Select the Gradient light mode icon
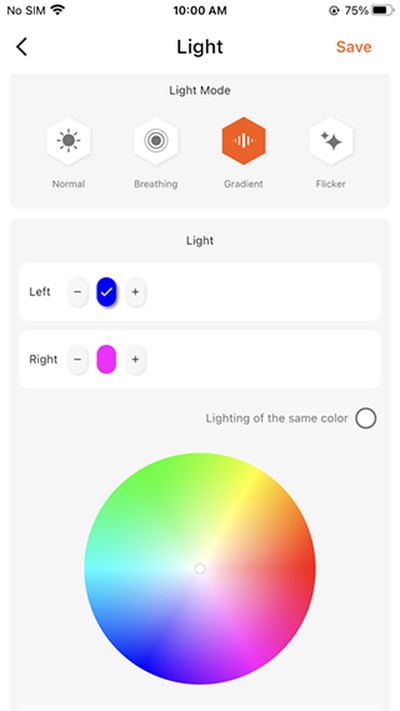 [244, 141]
